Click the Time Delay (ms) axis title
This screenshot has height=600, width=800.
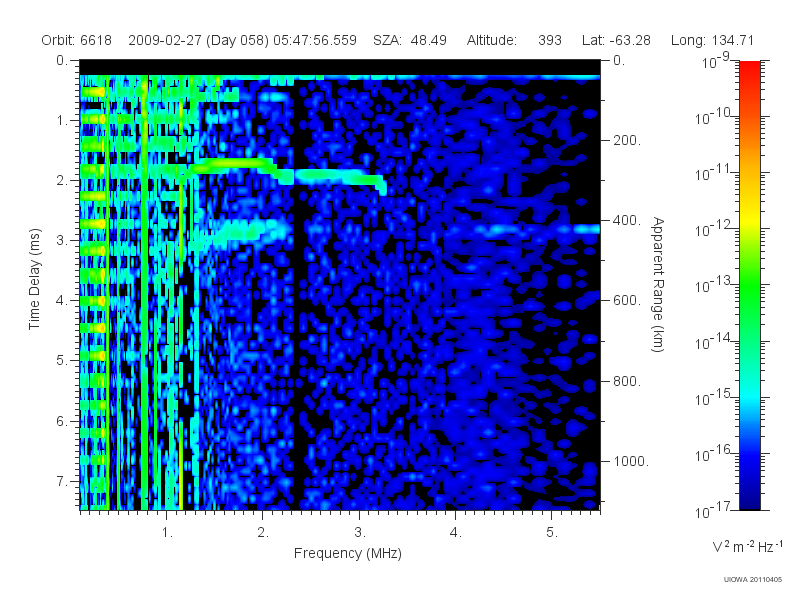point(34,279)
